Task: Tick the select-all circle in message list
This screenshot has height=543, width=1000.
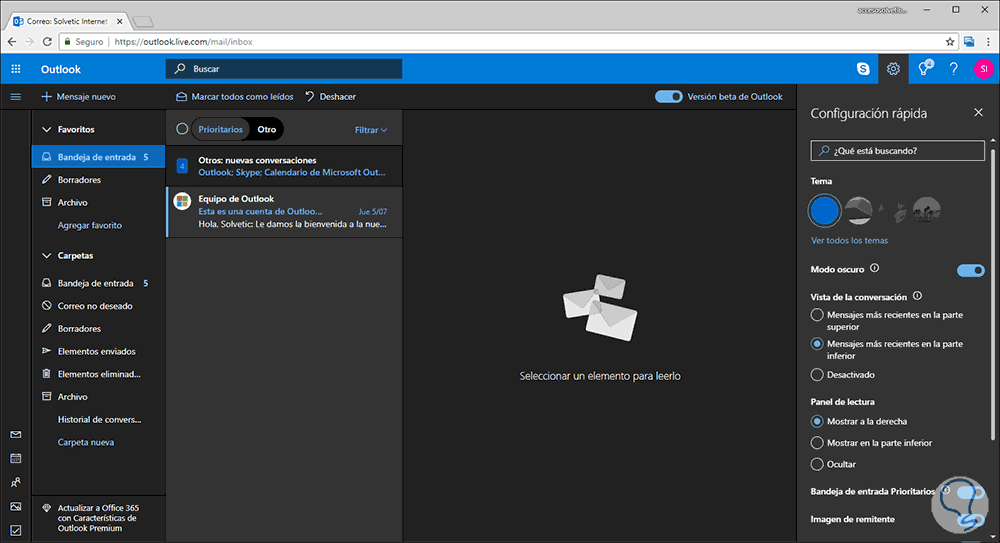Action: pyautogui.click(x=182, y=129)
